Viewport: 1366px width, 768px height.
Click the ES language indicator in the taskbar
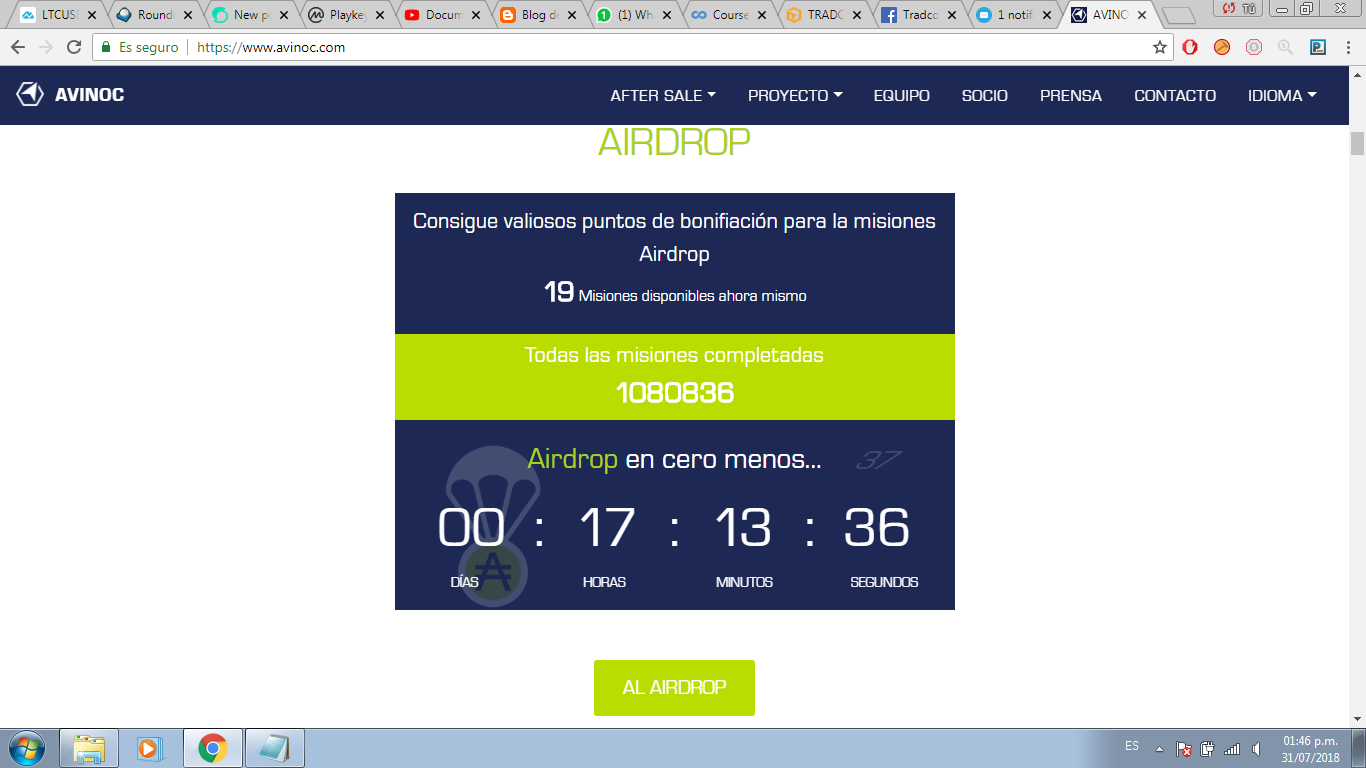pyautogui.click(x=1132, y=746)
